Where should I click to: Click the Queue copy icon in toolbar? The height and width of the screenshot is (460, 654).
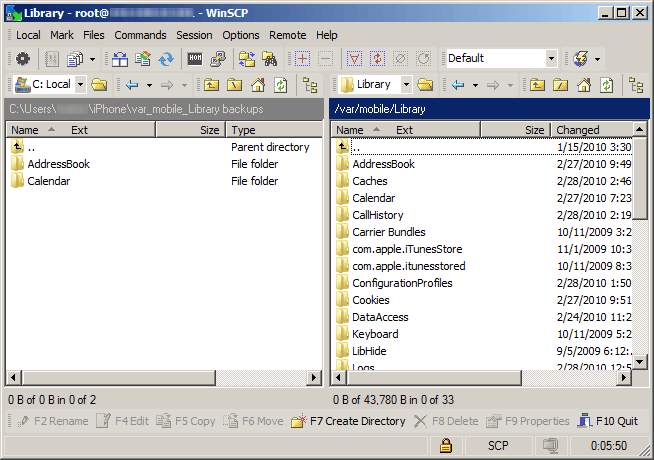[x=75, y=59]
